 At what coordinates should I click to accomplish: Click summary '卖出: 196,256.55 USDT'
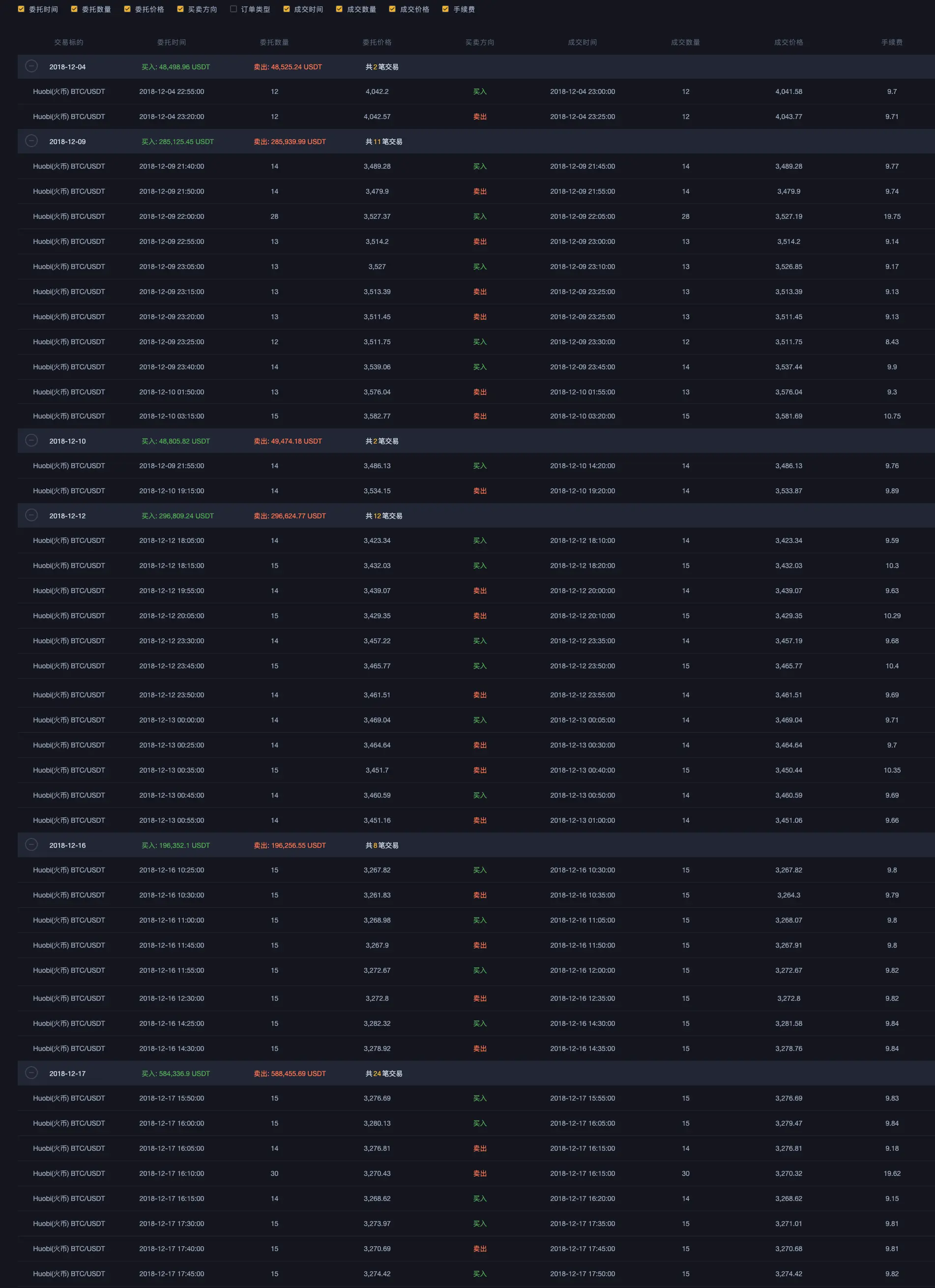[x=290, y=845]
